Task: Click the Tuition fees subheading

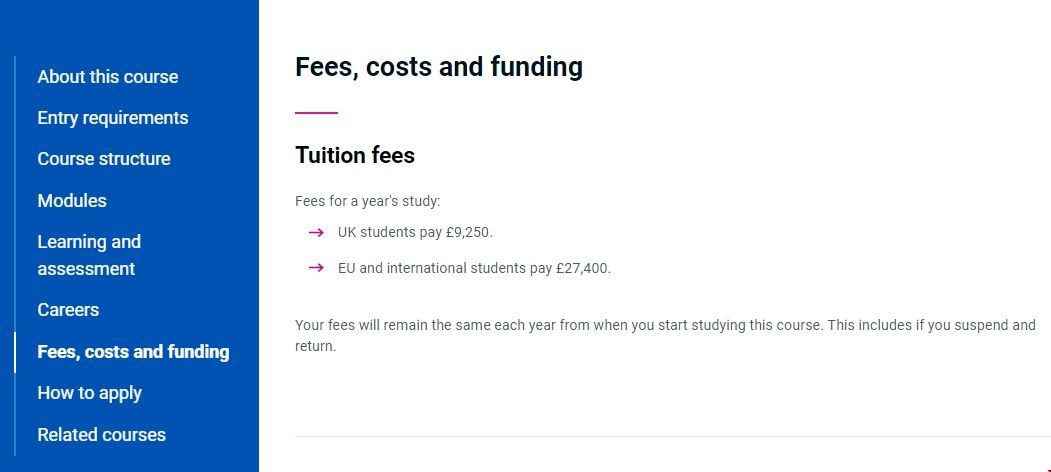Action: (x=354, y=155)
